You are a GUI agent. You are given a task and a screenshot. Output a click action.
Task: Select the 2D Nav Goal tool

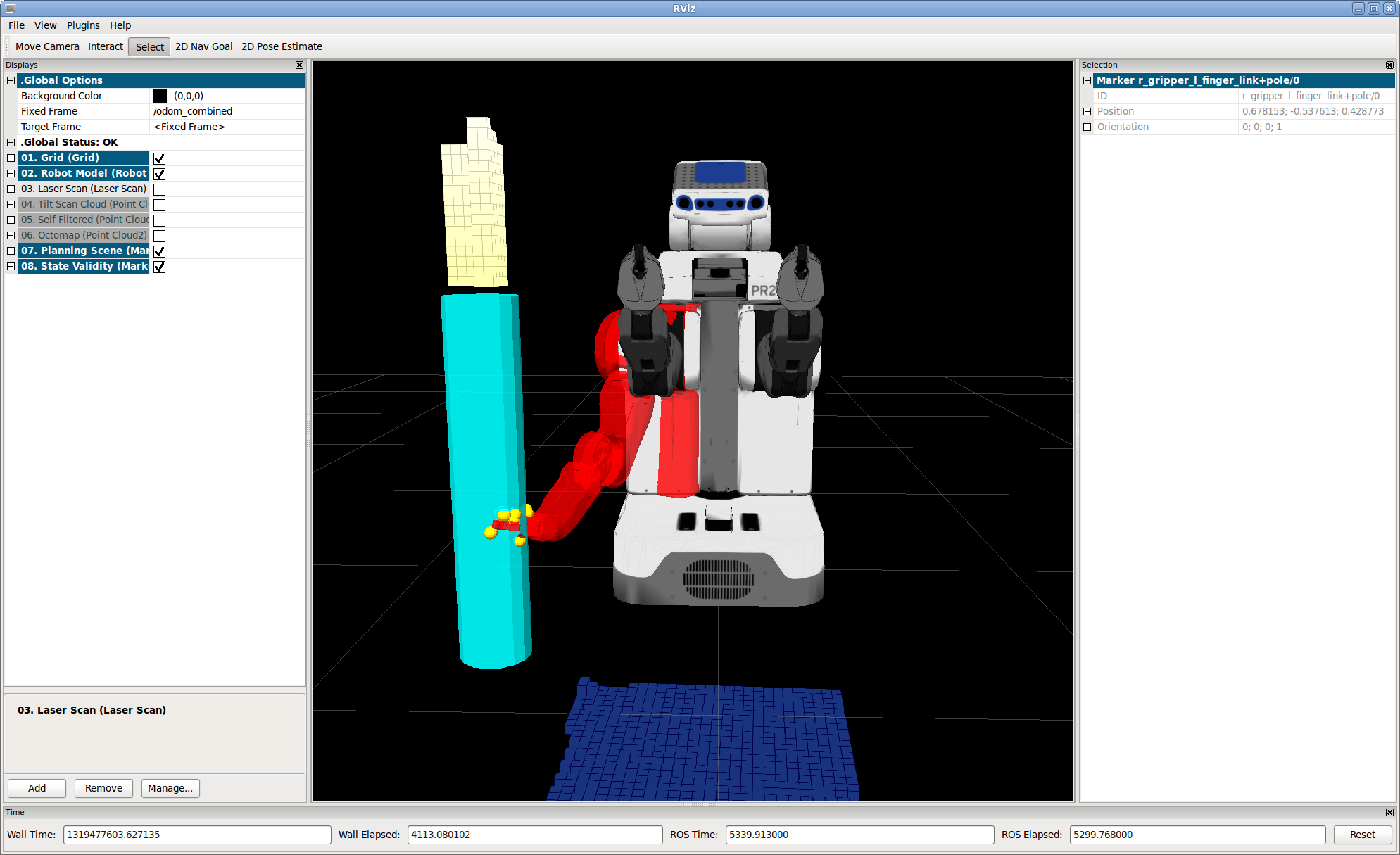[x=203, y=46]
